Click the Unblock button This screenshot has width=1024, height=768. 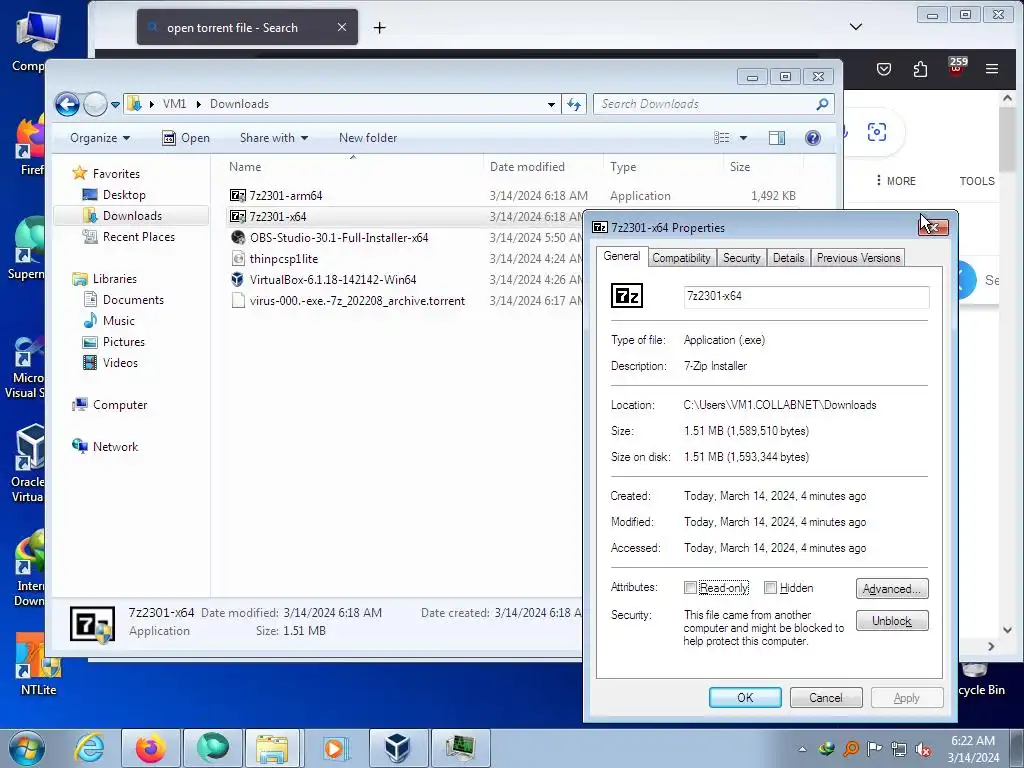tap(892, 621)
